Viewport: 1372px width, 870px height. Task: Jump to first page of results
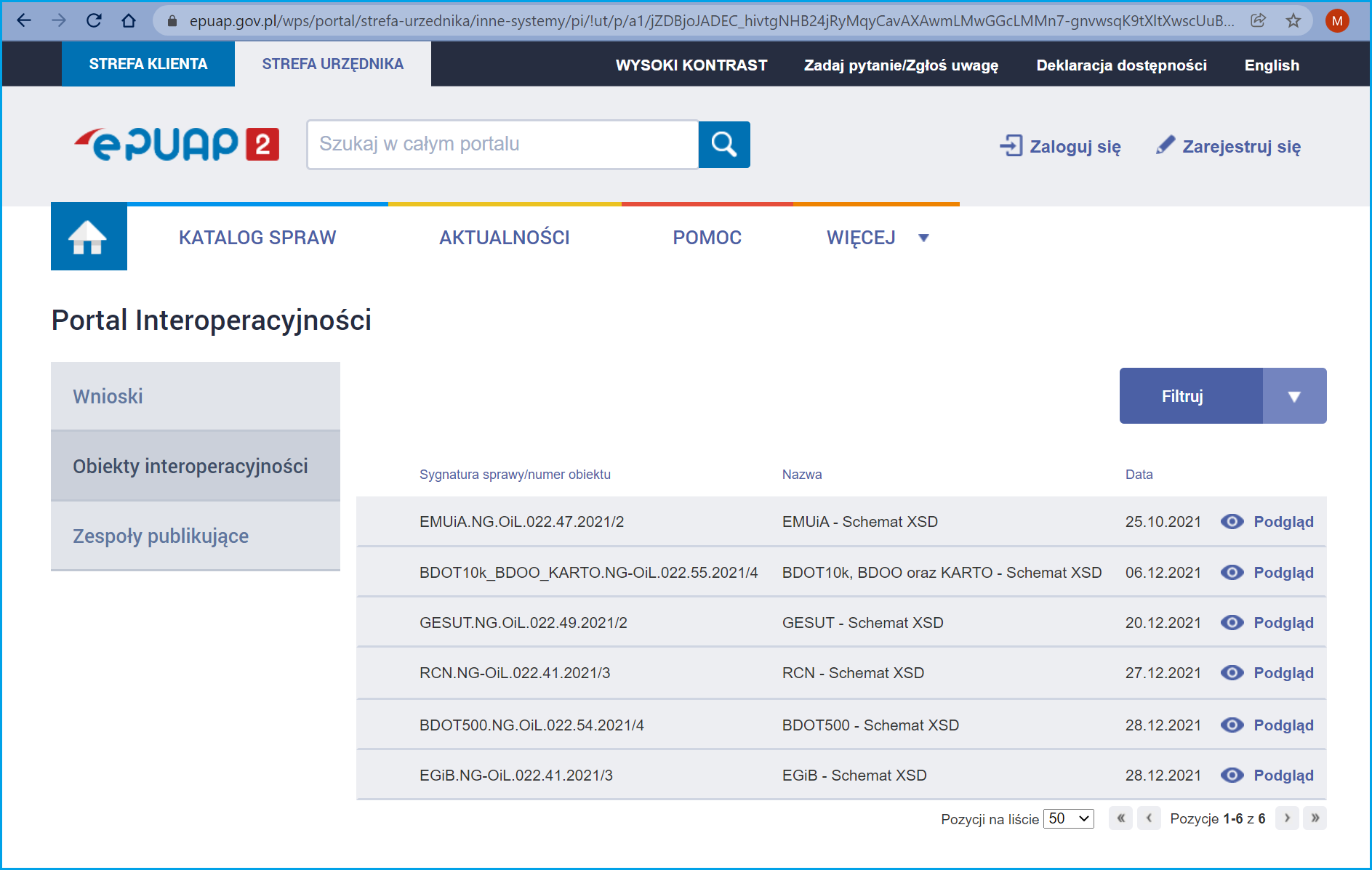(1120, 818)
